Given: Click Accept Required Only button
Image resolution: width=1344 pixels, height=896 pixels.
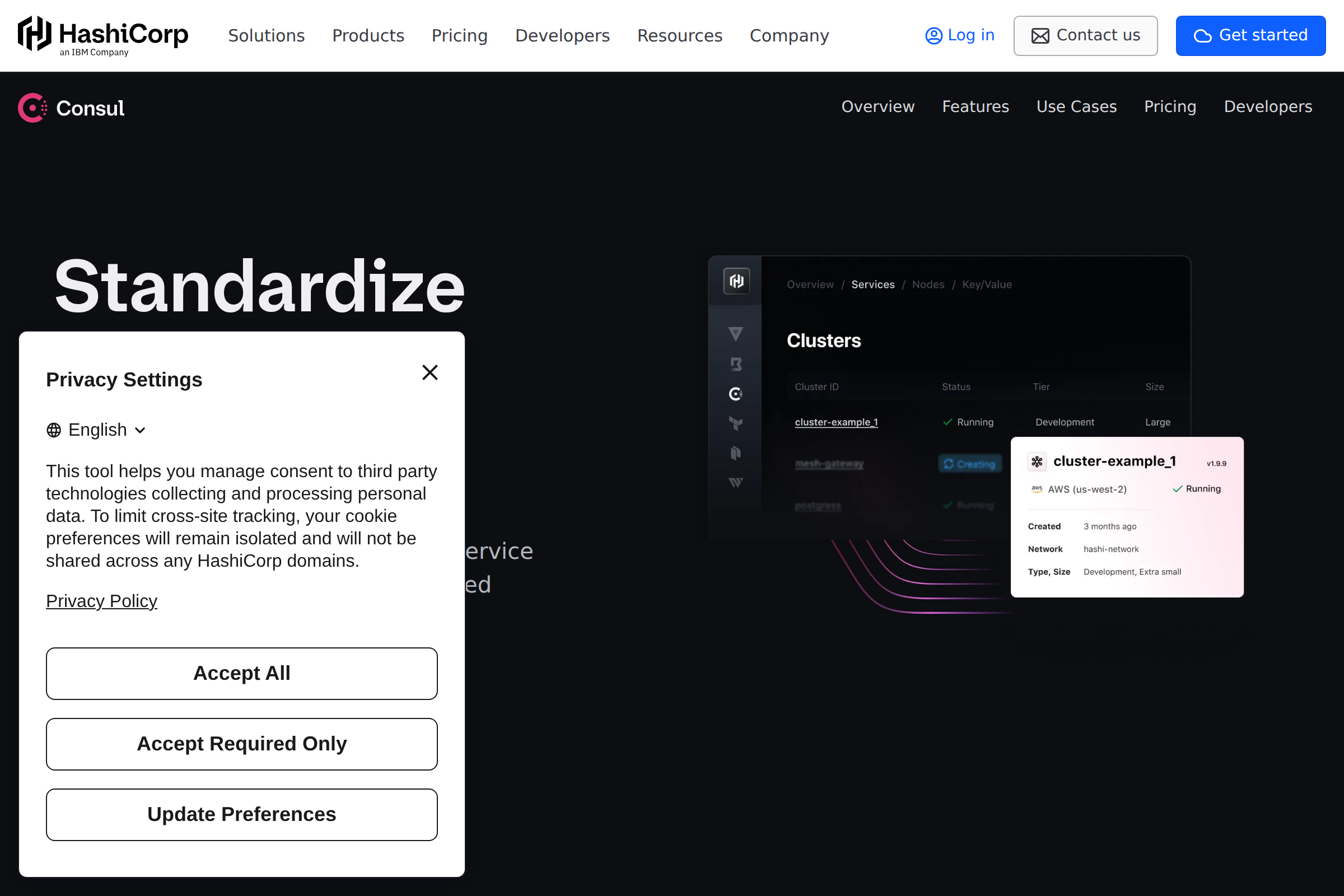Looking at the screenshot, I should (x=242, y=744).
